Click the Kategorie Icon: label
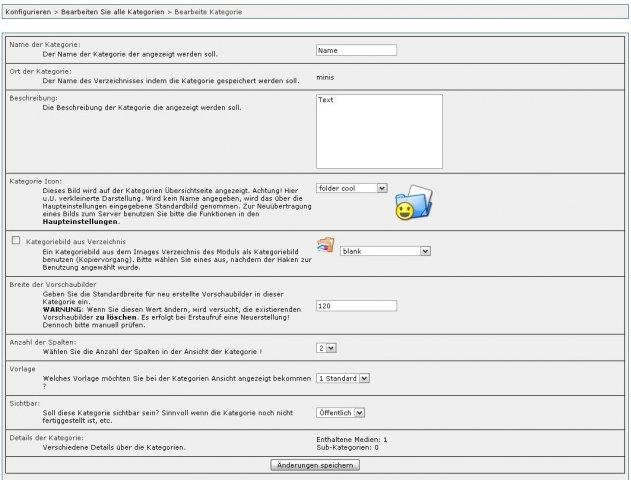The height and width of the screenshot is (480, 631). [x=36, y=181]
